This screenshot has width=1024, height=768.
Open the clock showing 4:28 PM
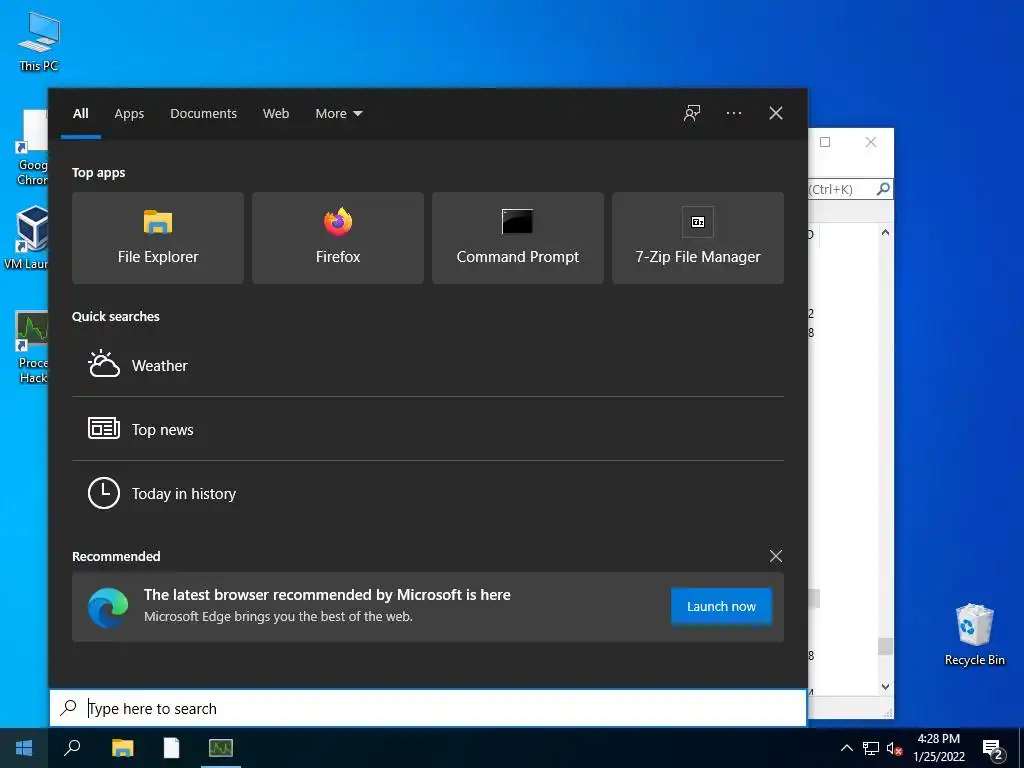[x=938, y=748]
